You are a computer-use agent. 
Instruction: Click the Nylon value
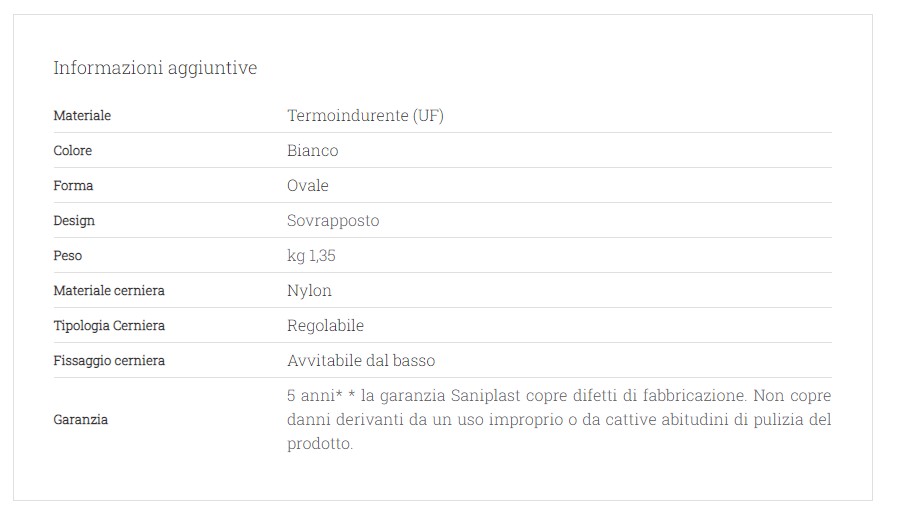point(309,291)
